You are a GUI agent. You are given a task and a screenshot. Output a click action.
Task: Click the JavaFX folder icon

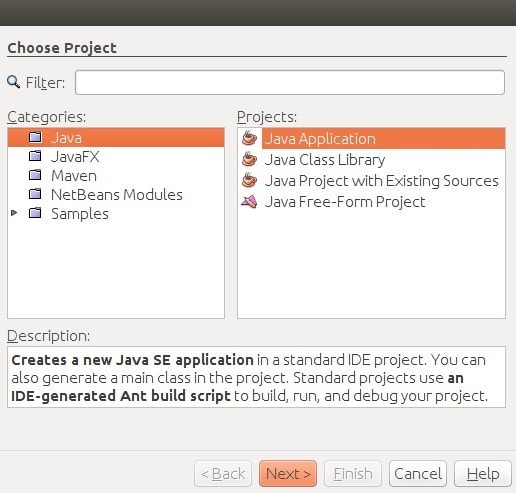(x=35, y=156)
